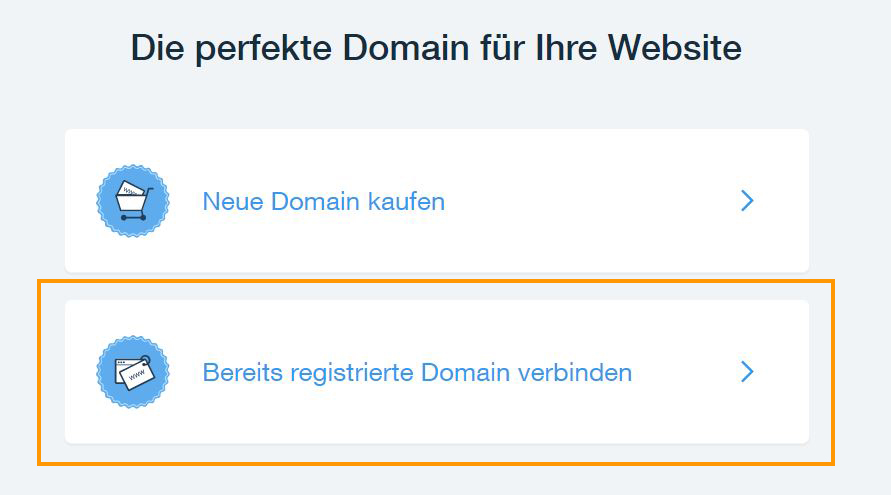Screen dimensions: 891x495
Task: Open the Bereits registrierte Domain verbinden chevron
Action: [747, 372]
